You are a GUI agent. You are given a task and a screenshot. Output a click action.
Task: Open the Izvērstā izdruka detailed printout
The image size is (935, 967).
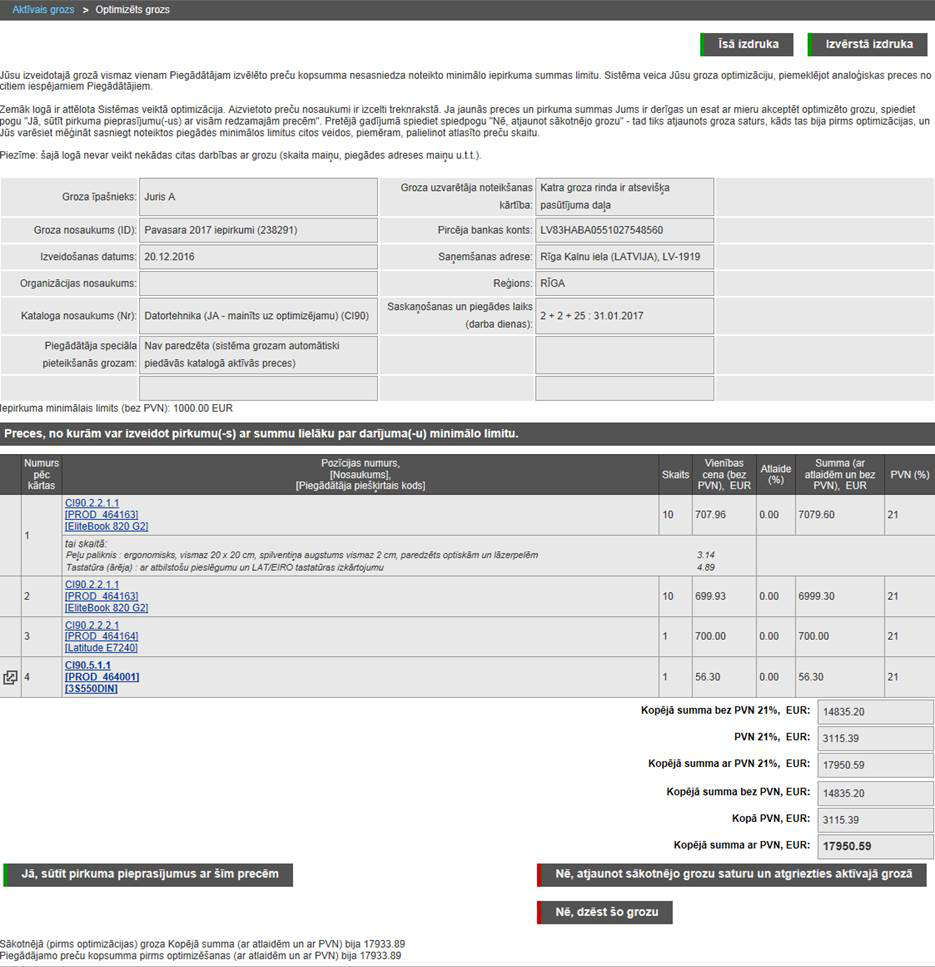pos(867,45)
